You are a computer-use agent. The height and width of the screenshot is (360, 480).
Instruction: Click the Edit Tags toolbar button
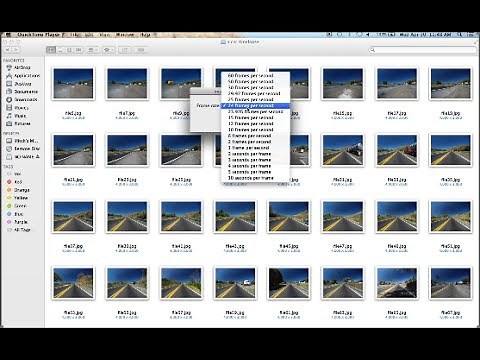[141, 50]
